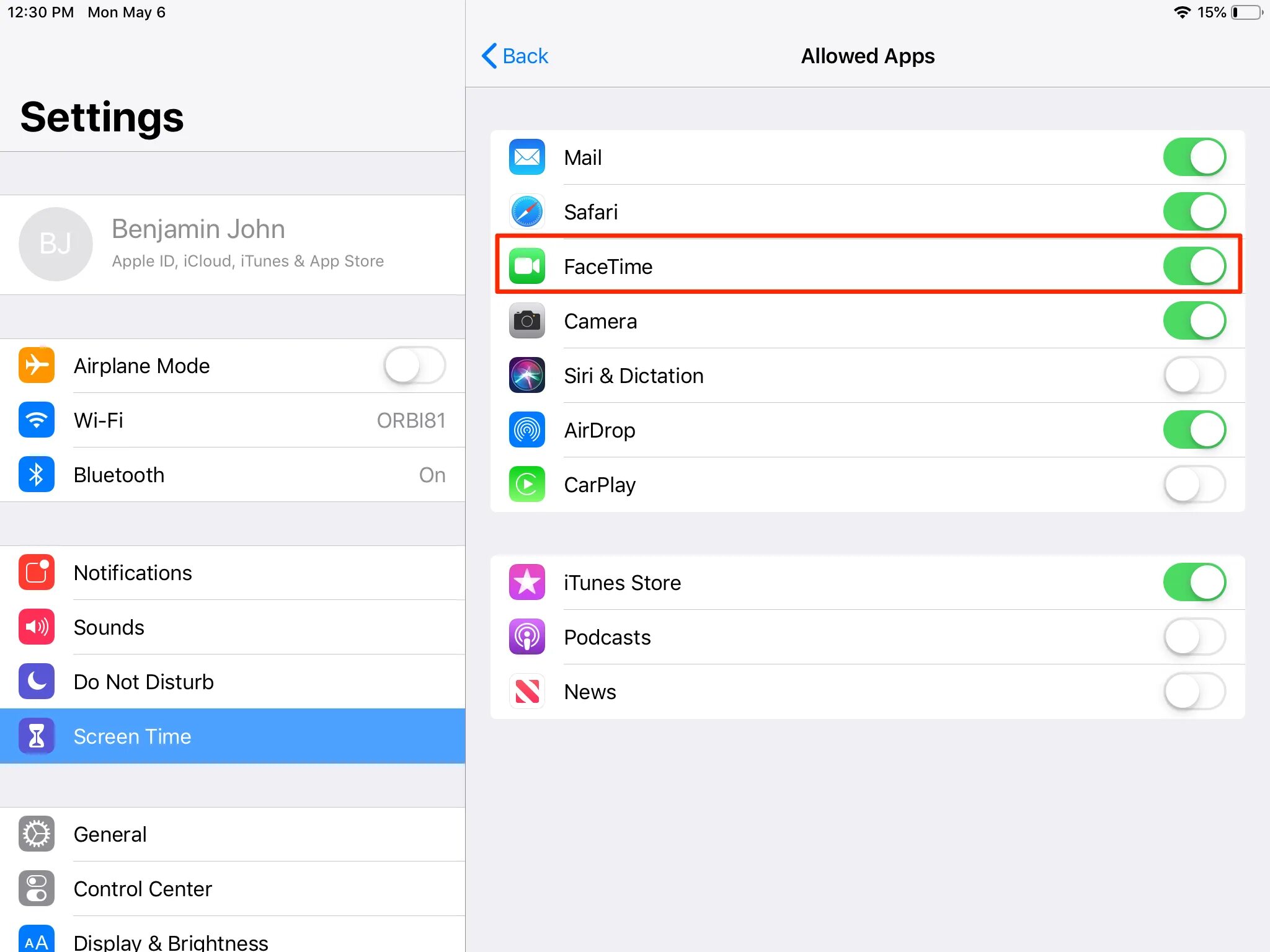The width and height of the screenshot is (1270, 952).
Task: Tap the Siri & Dictation icon
Action: 526,376
